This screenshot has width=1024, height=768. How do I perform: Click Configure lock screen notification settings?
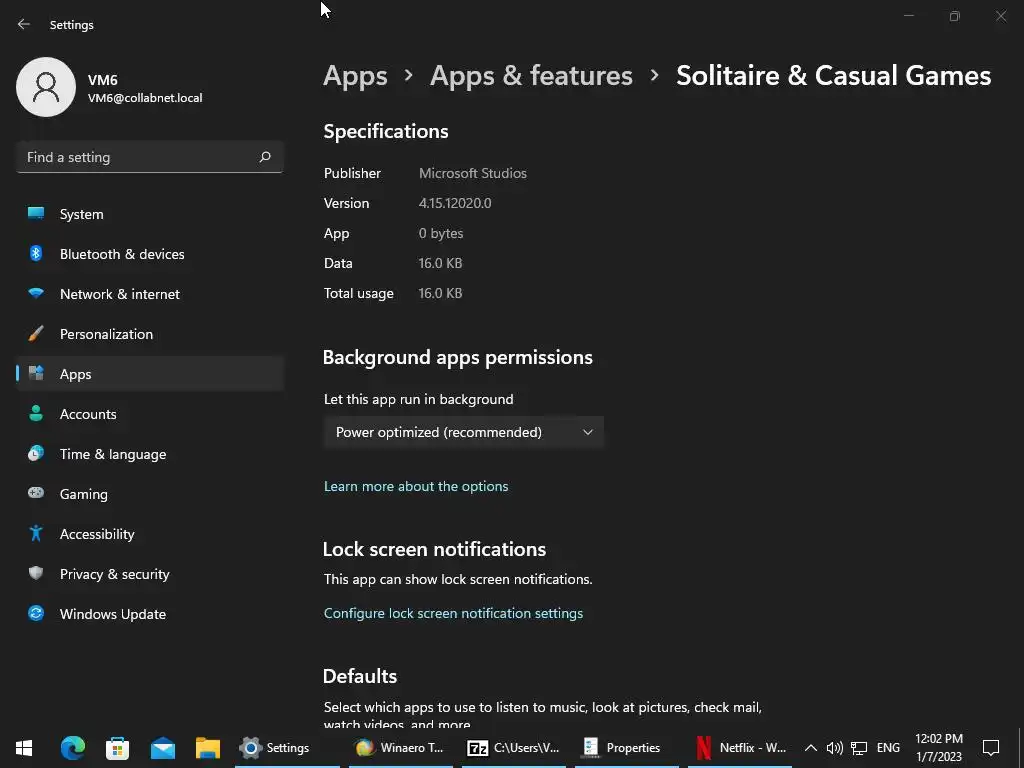453,613
